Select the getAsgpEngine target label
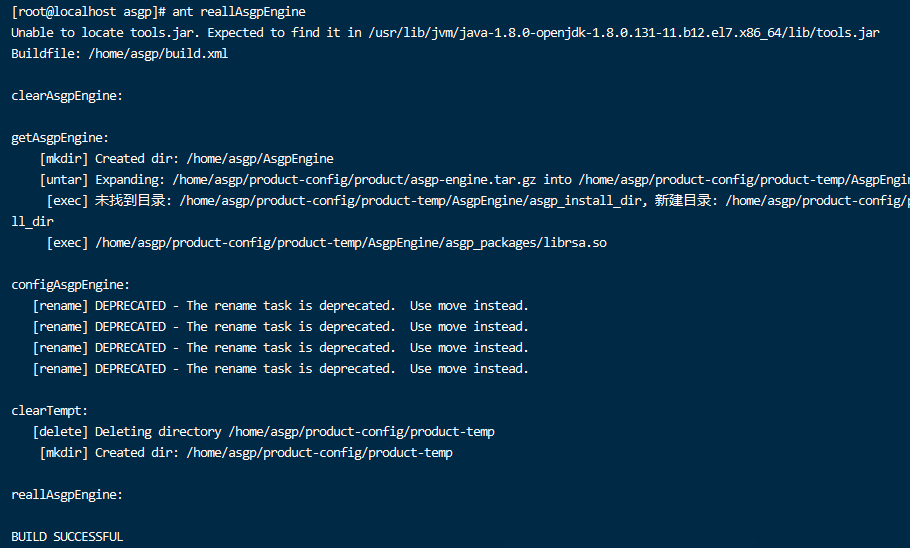The width and height of the screenshot is (910, 548). coord(60,138)
